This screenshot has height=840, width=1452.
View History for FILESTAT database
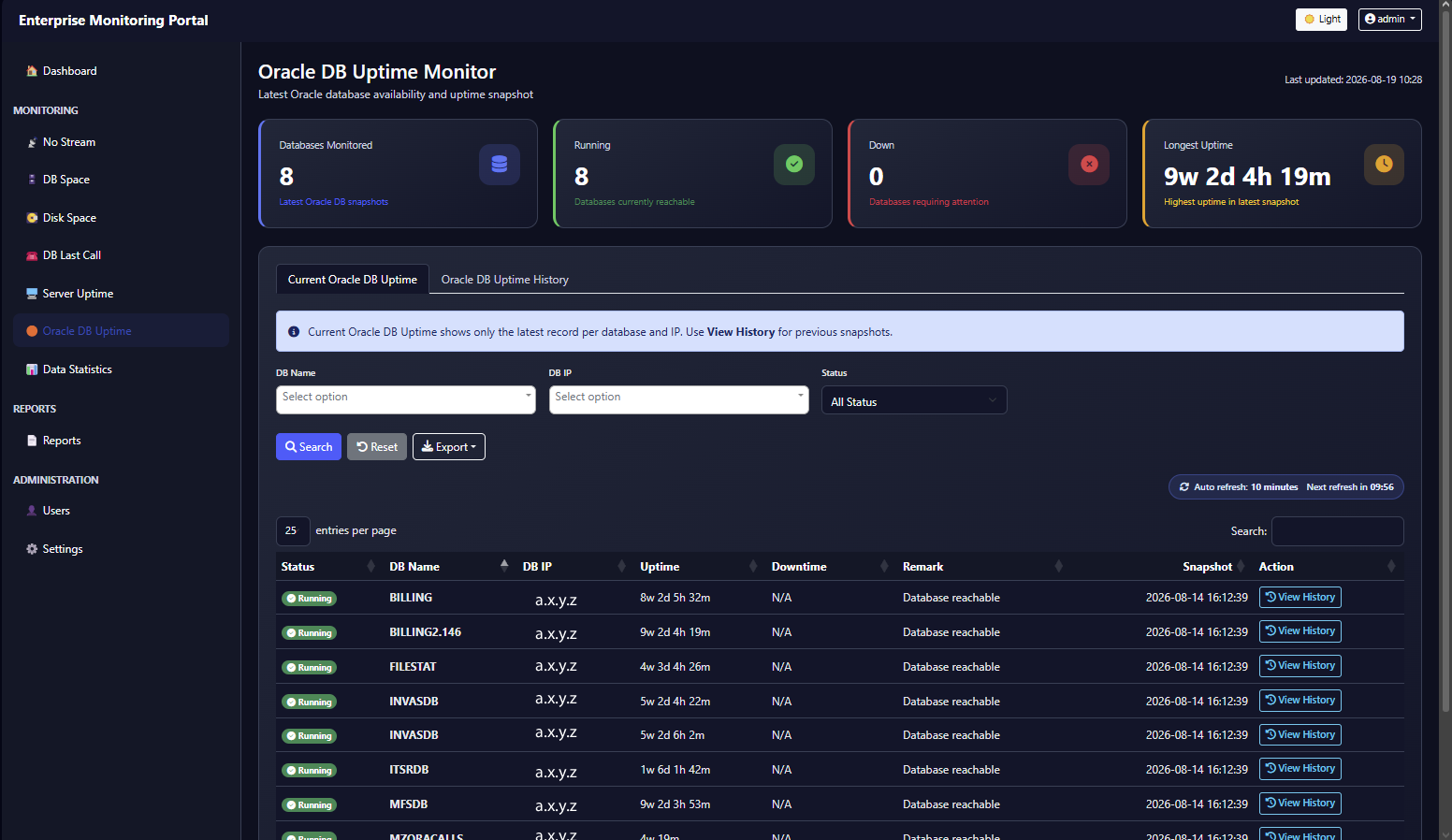[x=1300, y=666]
